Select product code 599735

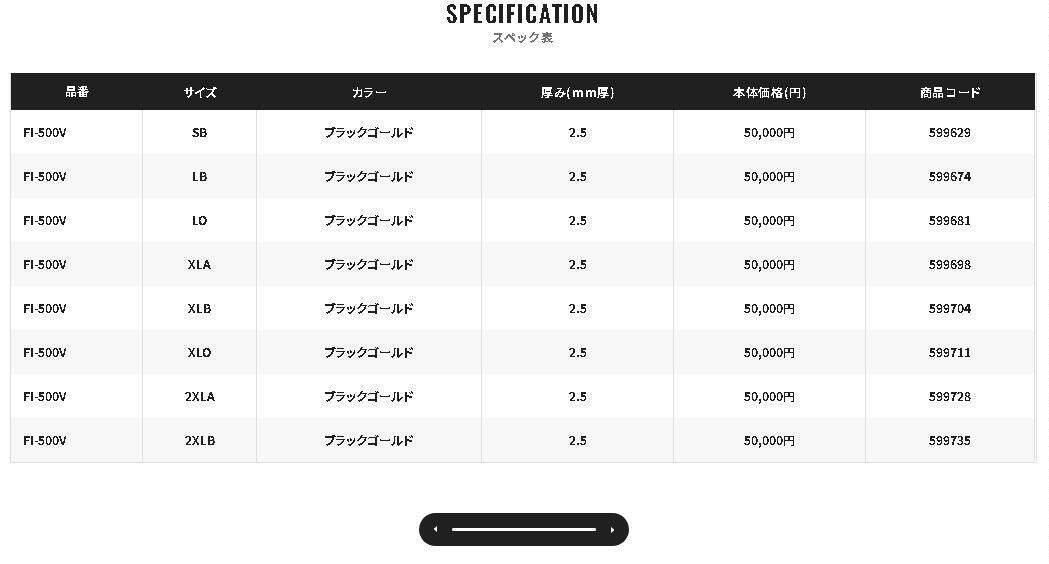point(950,441)
